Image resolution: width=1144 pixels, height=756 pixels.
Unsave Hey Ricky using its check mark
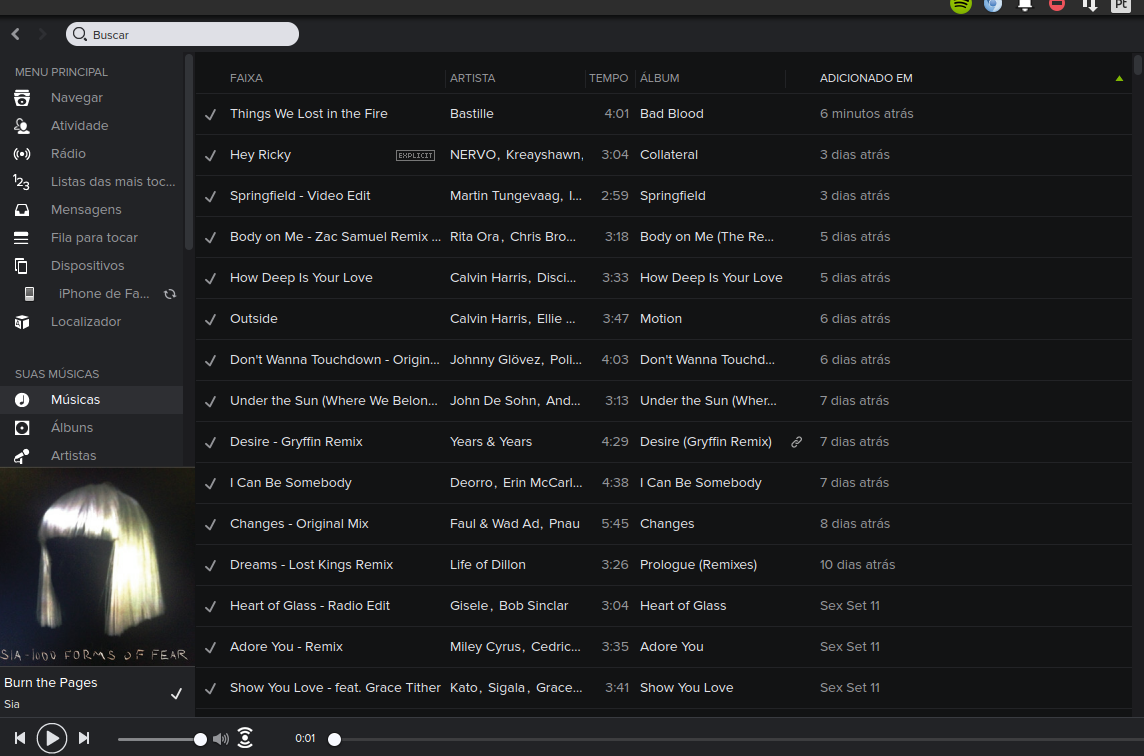tap(210, 155)
